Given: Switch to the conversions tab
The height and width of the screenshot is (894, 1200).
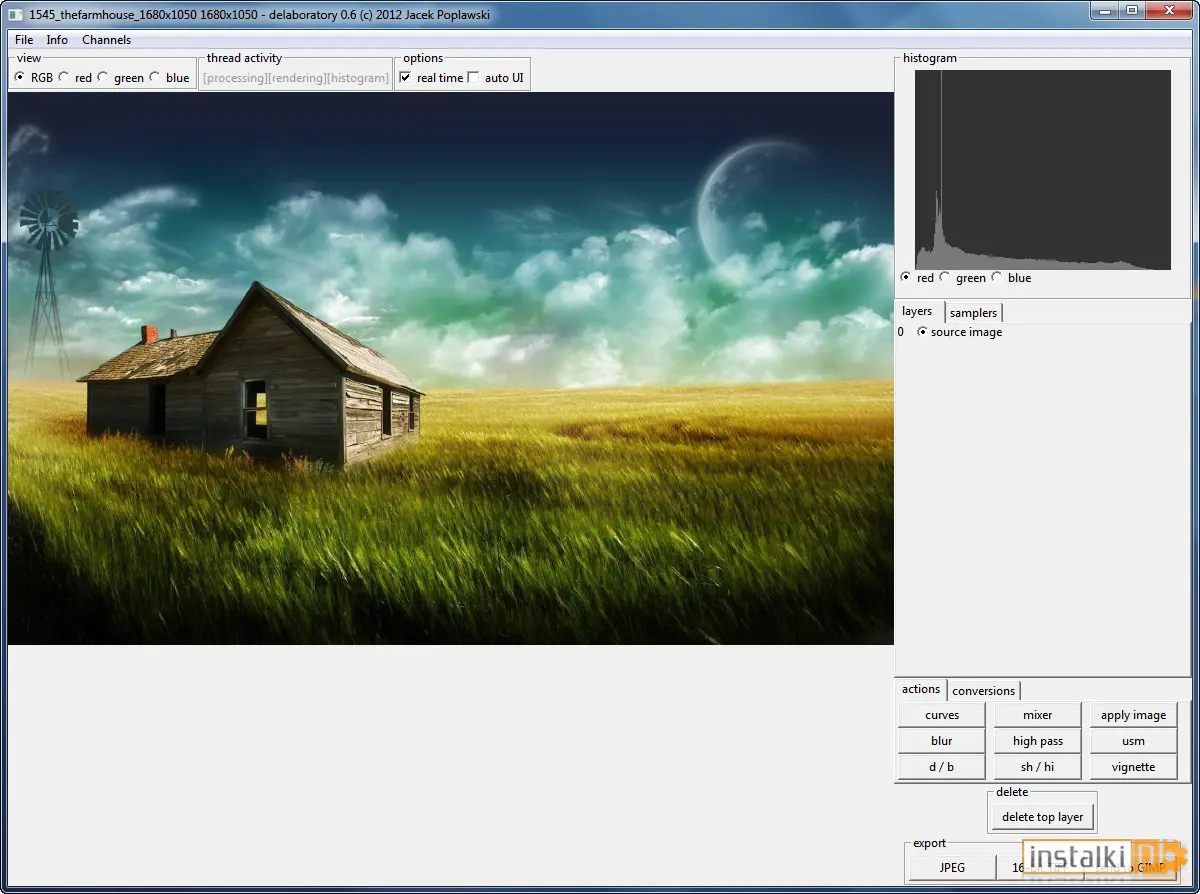Looking at the screenshot, I should (x=983, y=691).
